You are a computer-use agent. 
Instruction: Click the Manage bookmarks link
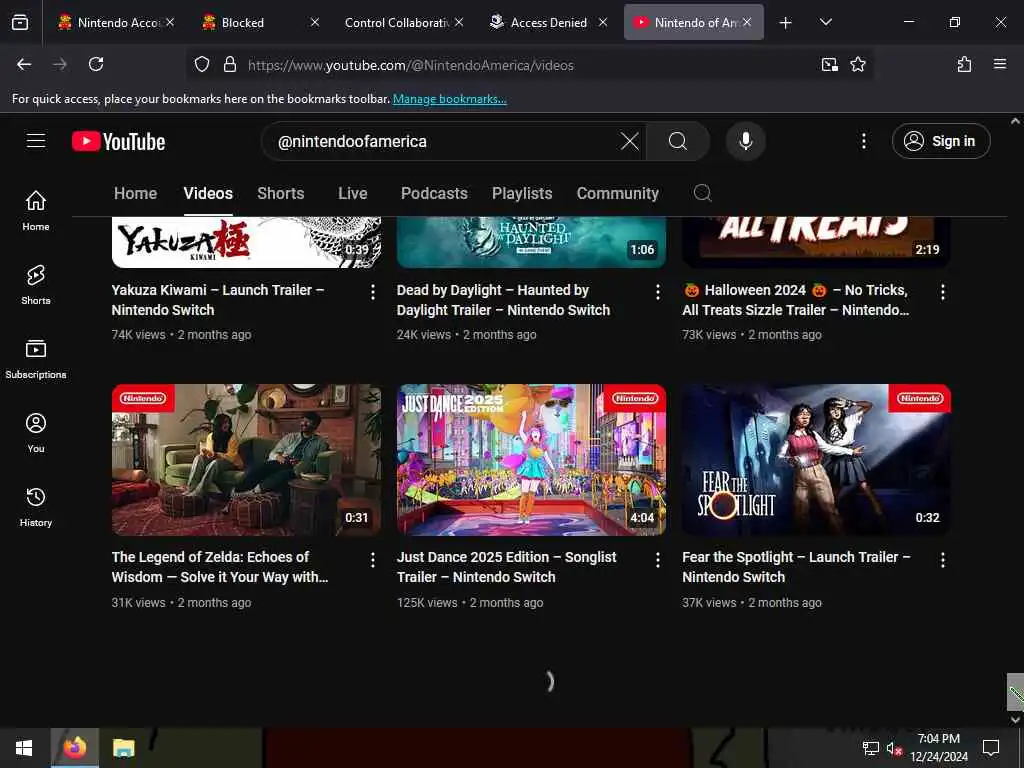coord(449,99)
